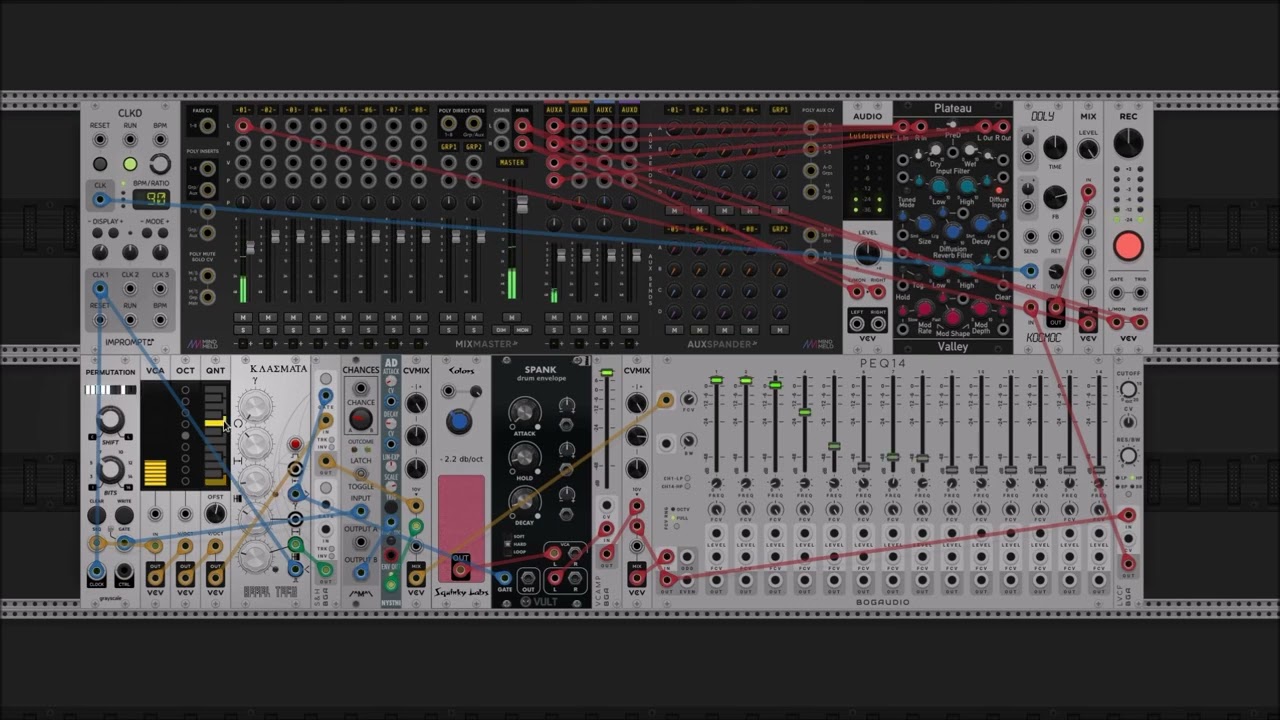
Task: Toggle the green RUN button on CLKD
Action: click(130, 164)
